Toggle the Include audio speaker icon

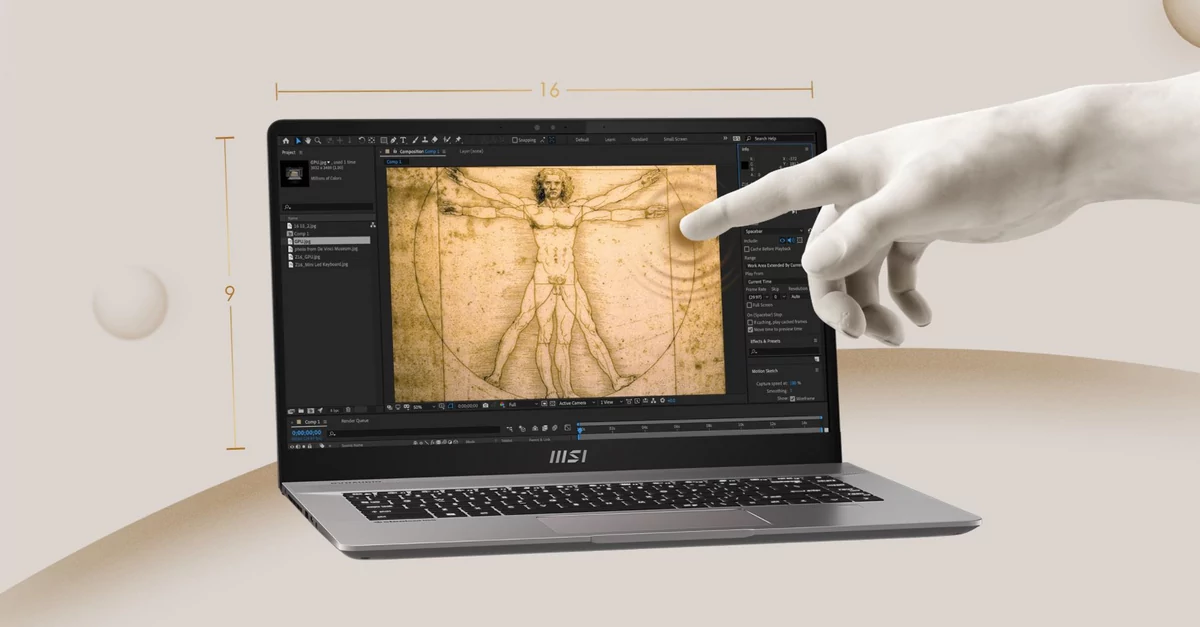790,239
